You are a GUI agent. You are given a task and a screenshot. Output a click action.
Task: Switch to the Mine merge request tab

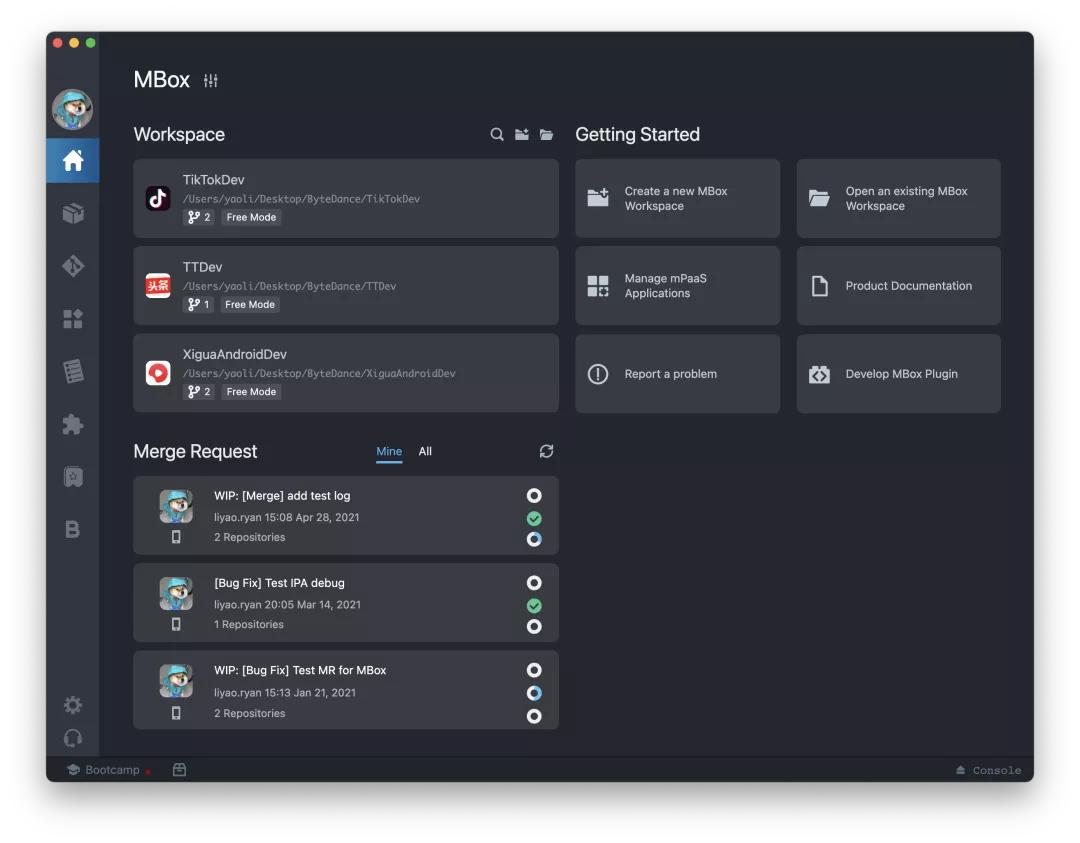point(389,452)
